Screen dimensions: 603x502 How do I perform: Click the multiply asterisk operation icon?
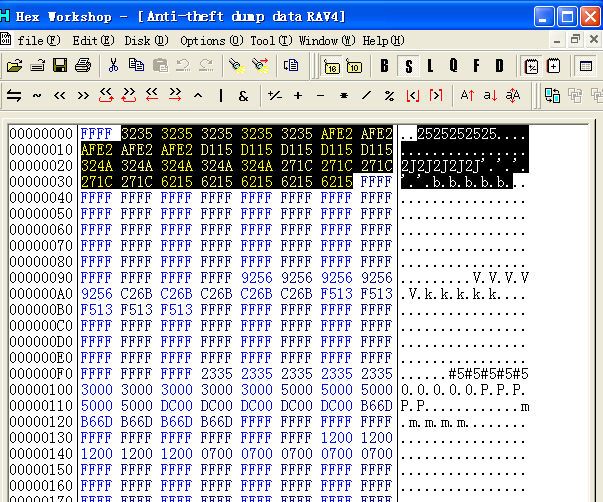coord(344,95)
